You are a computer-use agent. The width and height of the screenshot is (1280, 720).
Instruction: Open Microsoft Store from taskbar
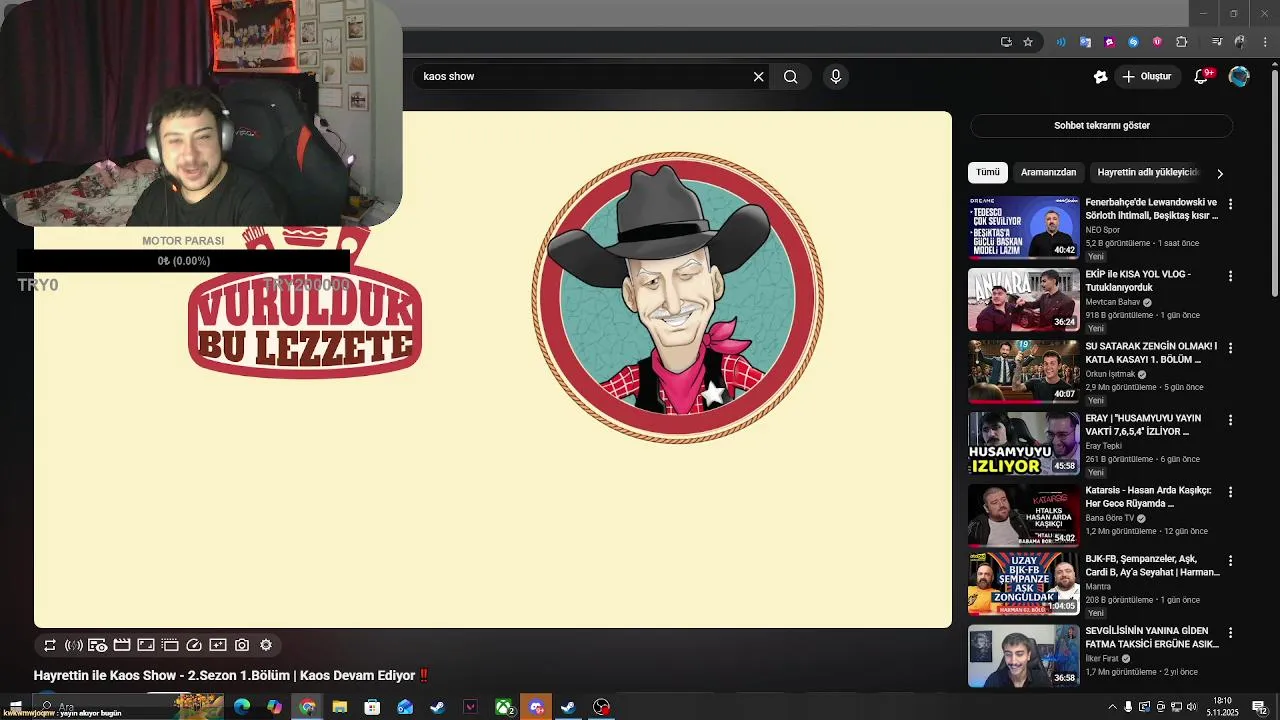pos(372,707)
